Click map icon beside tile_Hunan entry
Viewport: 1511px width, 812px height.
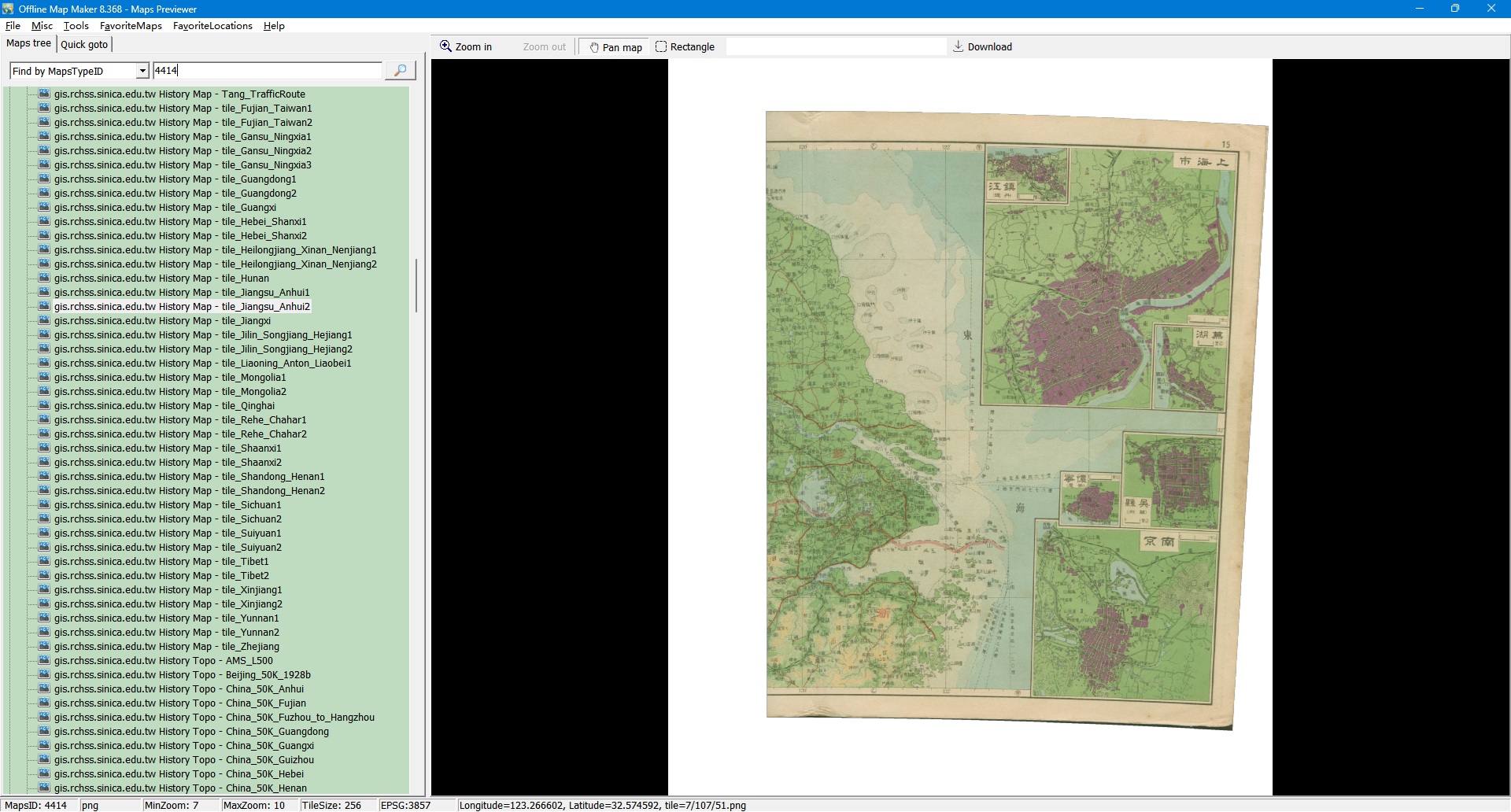pyautogui.click(x=44, y=278)
